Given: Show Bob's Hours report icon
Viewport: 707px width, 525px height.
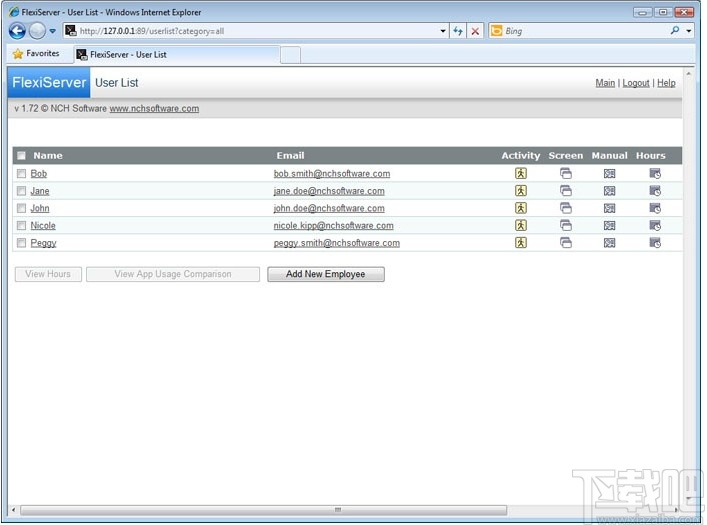Looking at the screenshot, I should point(655,174).
